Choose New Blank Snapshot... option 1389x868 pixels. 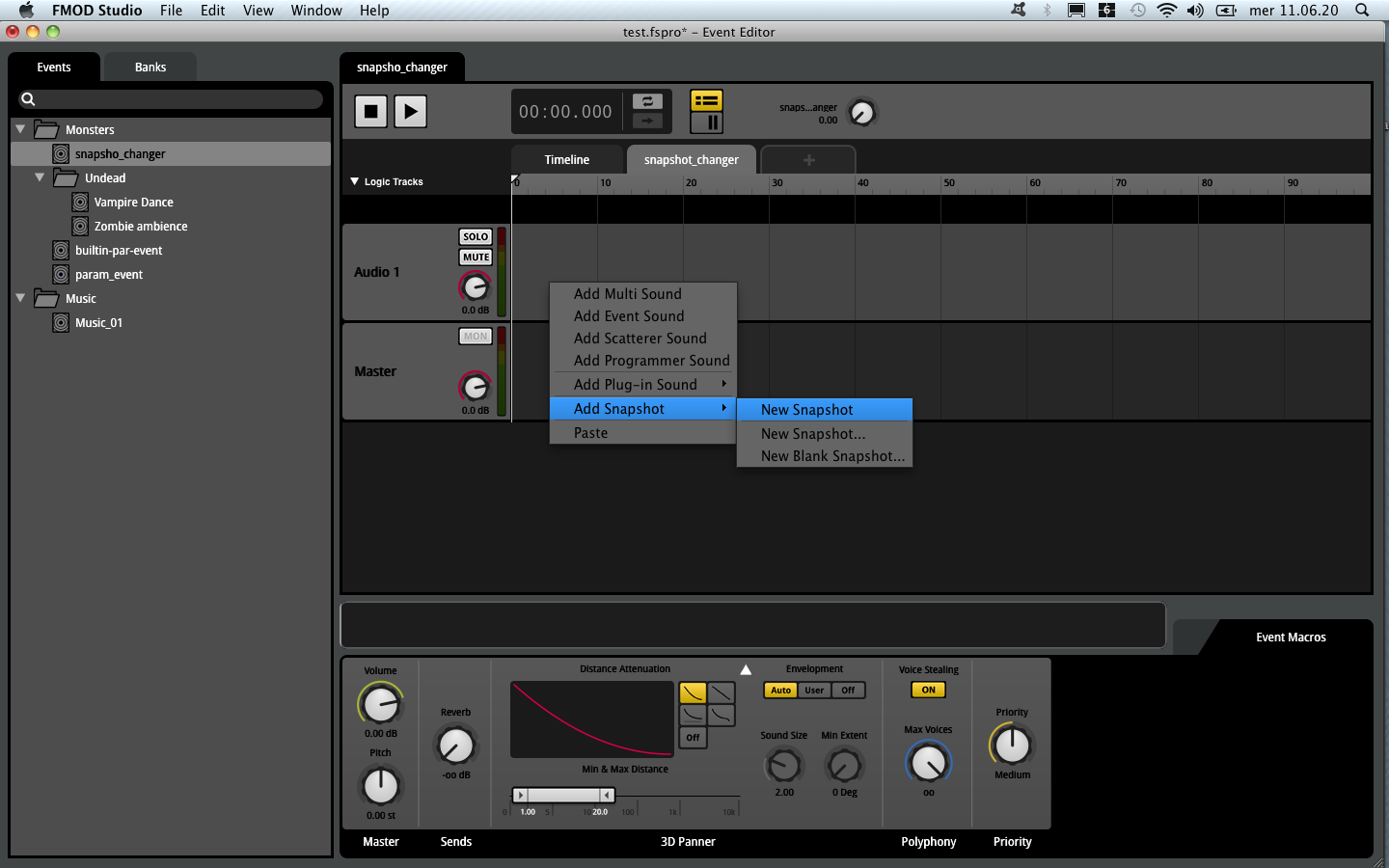point(825,456)
